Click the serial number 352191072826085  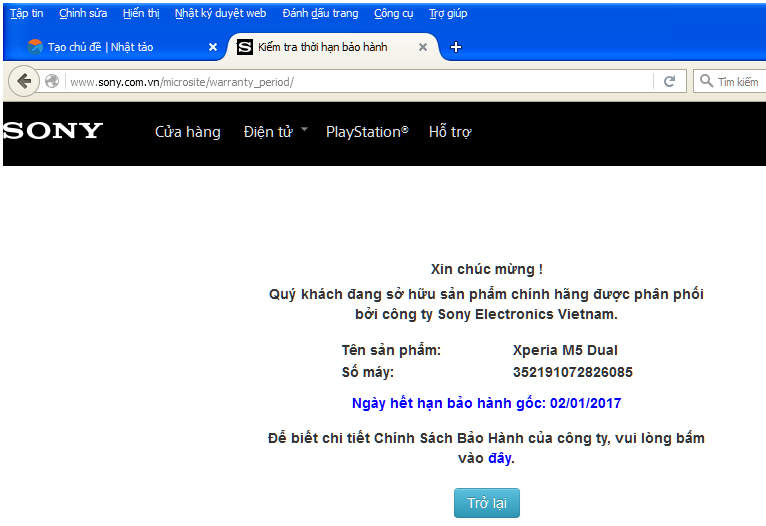click(x=573, y=372)
